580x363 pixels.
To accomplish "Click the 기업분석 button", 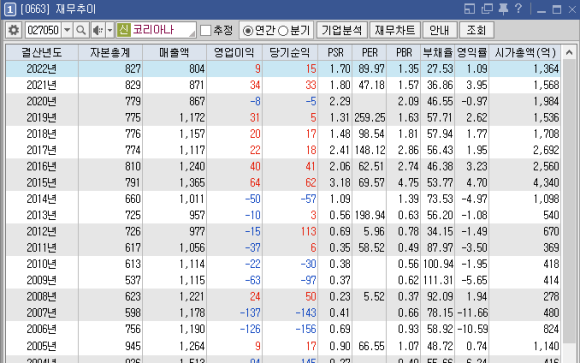I will point(341,30).
